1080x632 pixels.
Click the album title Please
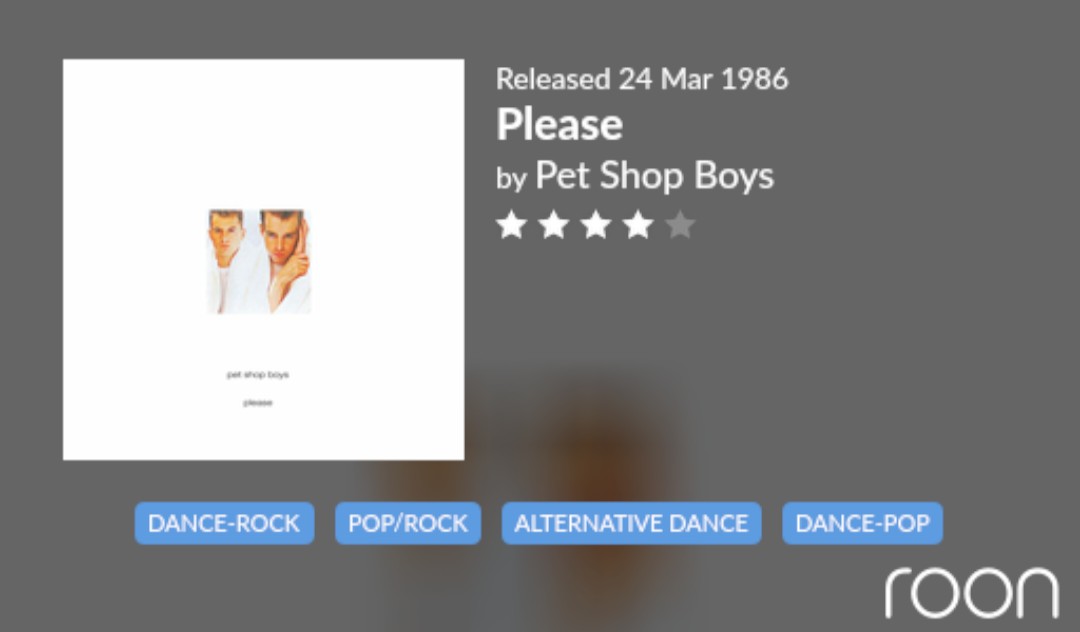(559, 125)
